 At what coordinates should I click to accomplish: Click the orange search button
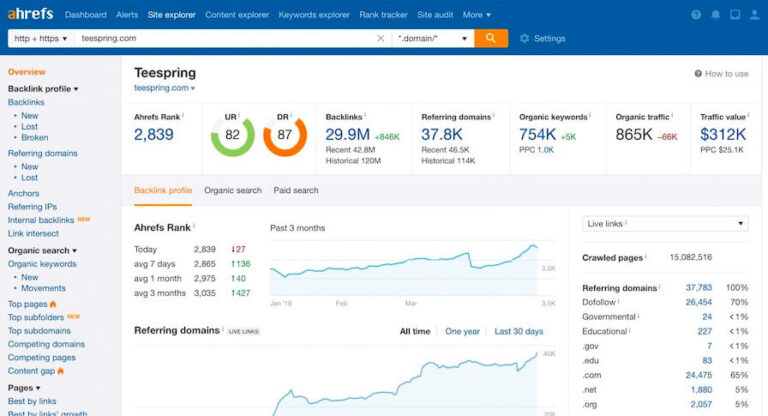pos(491,38)
